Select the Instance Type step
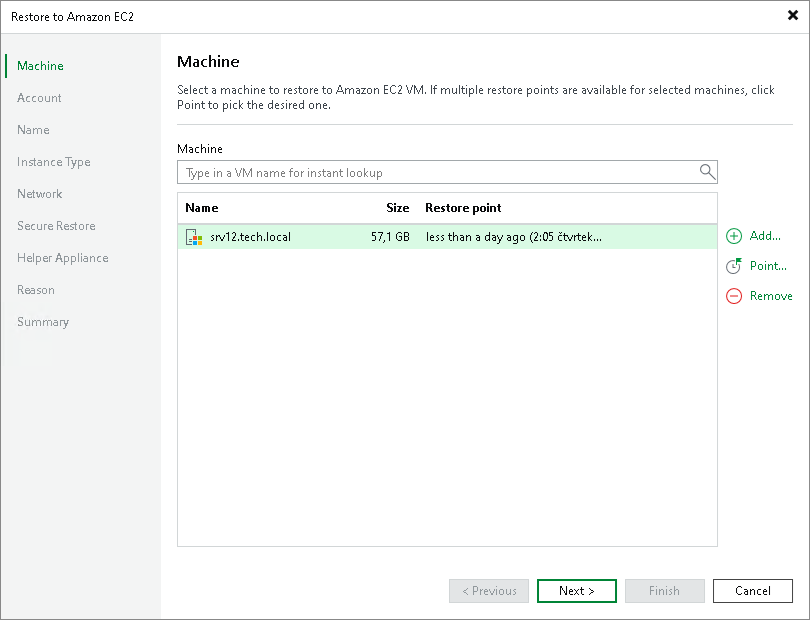The image size is (810, 620). (x=52, y=162)
